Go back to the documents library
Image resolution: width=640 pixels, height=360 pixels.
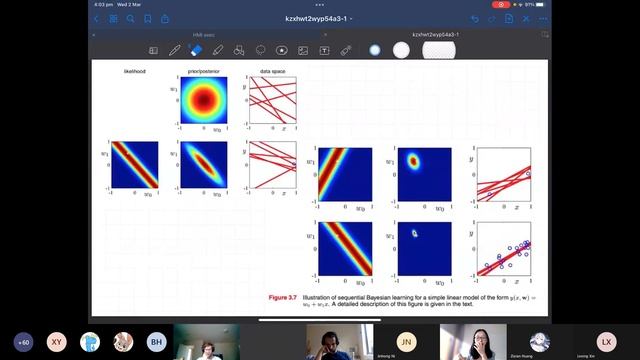click(x=96, y=19)
